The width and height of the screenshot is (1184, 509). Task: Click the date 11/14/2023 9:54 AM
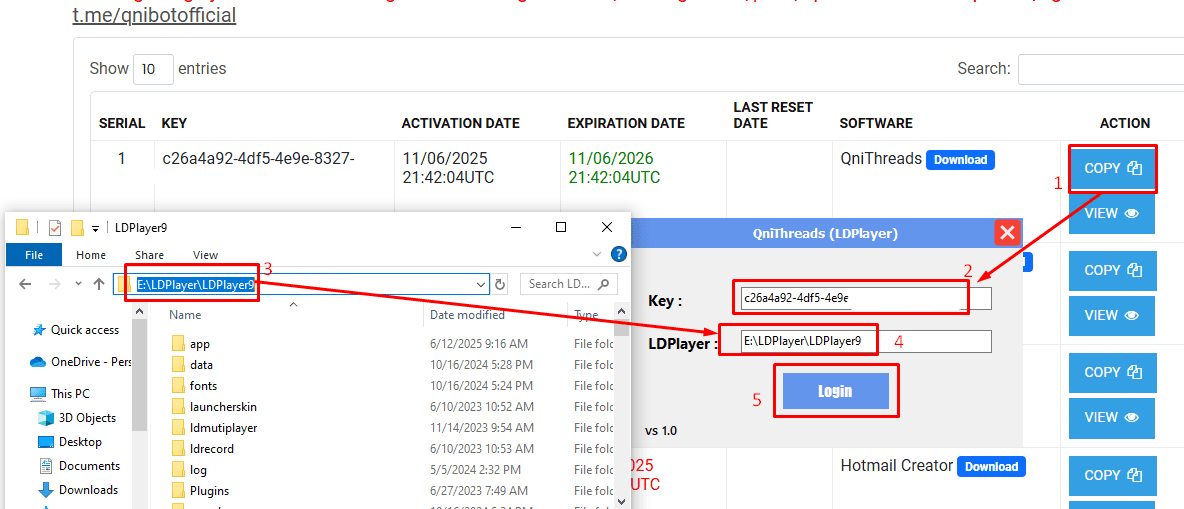482,427
